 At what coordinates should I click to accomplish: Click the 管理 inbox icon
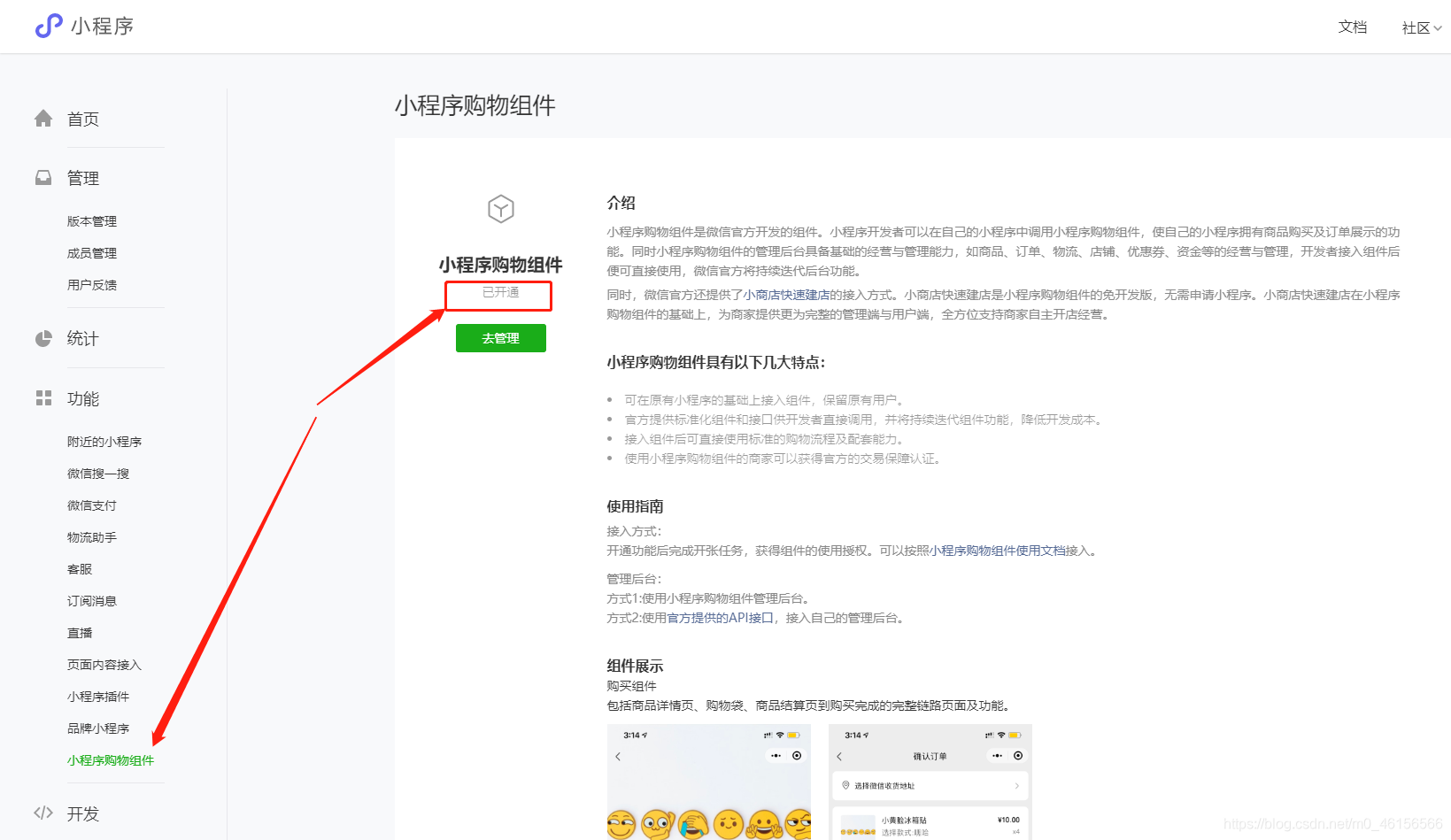43,178
